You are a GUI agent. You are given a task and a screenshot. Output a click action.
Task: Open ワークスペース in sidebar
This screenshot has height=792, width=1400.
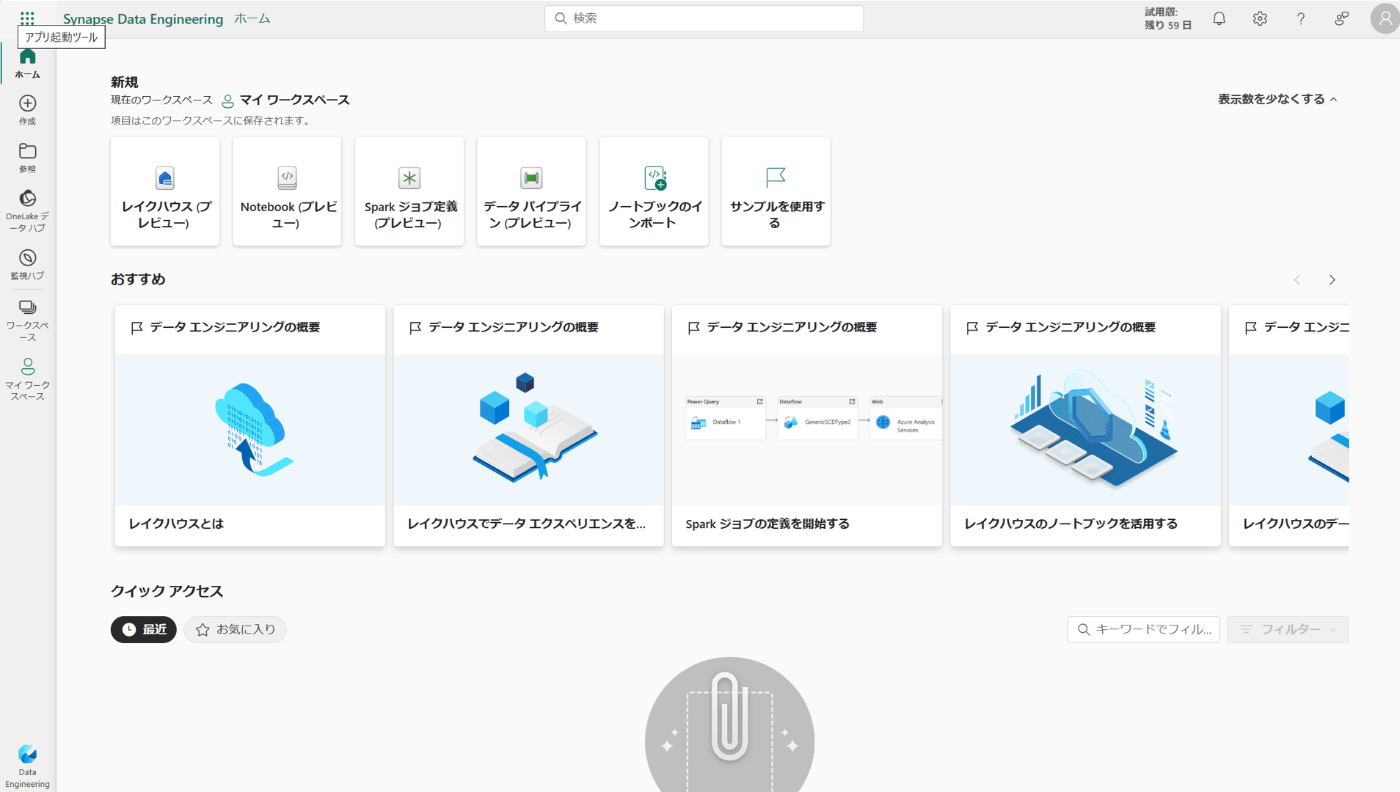(28, 318)
